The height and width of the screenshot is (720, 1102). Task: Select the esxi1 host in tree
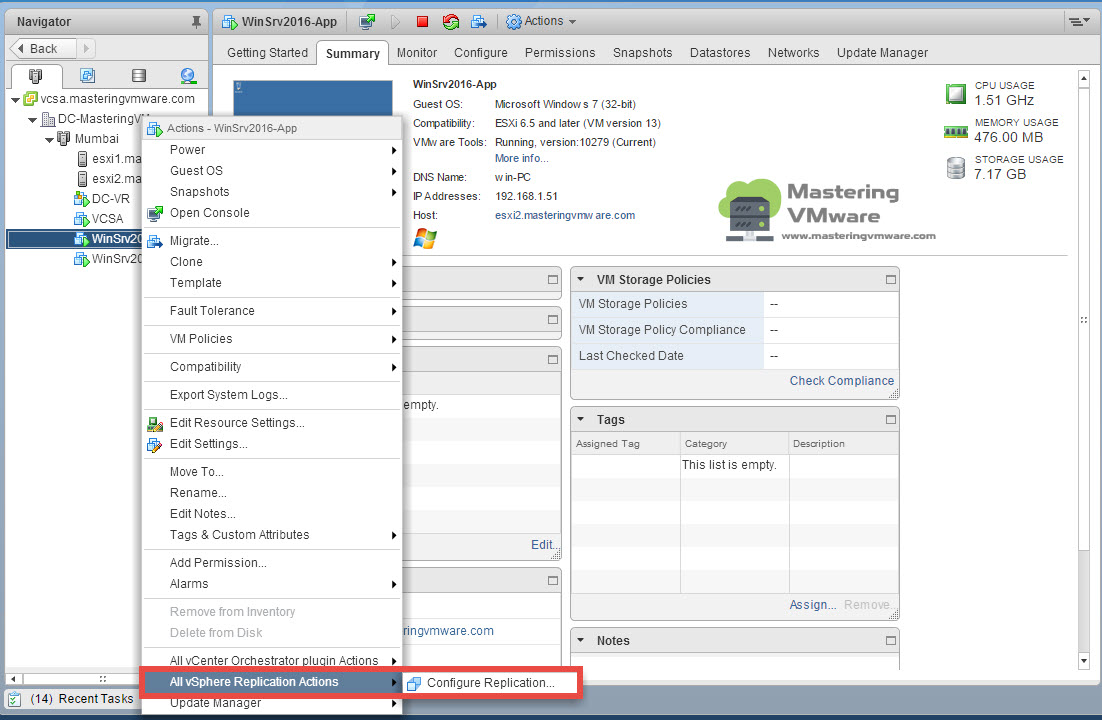(108, 159)
